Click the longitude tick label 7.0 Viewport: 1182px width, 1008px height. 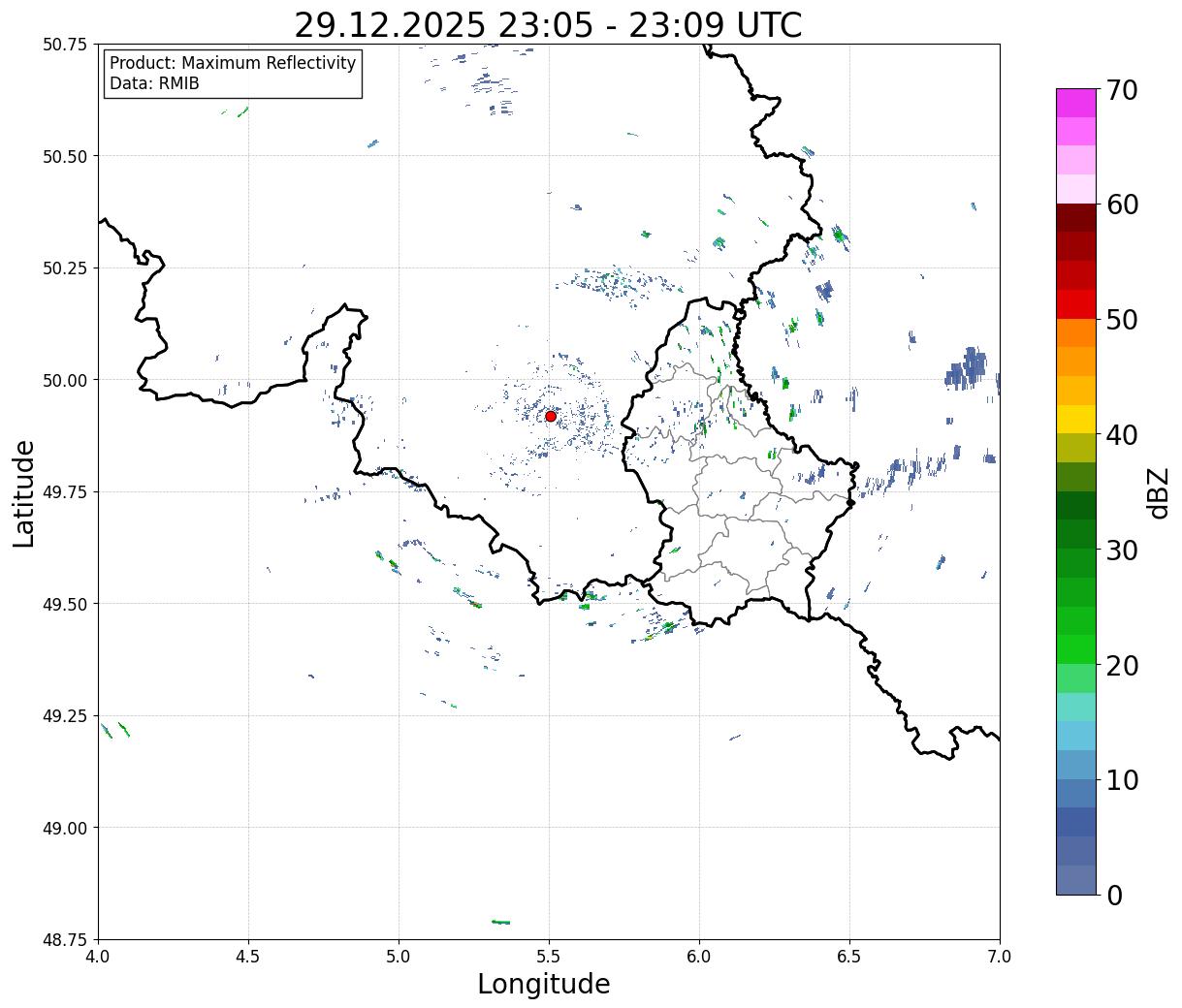[1000, 957]
